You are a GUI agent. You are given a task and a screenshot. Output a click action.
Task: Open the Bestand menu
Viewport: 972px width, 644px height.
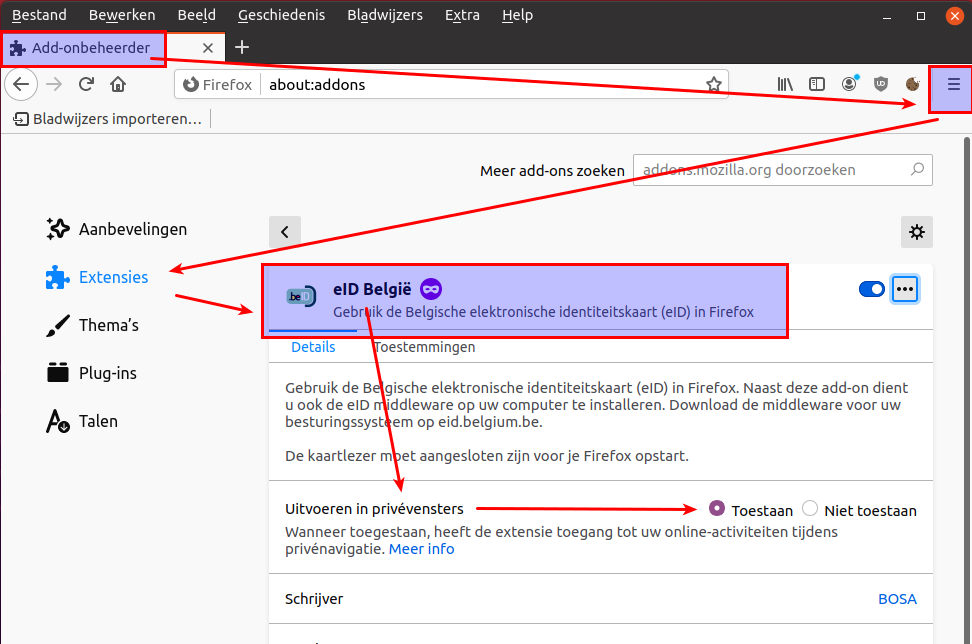point(39,15)
